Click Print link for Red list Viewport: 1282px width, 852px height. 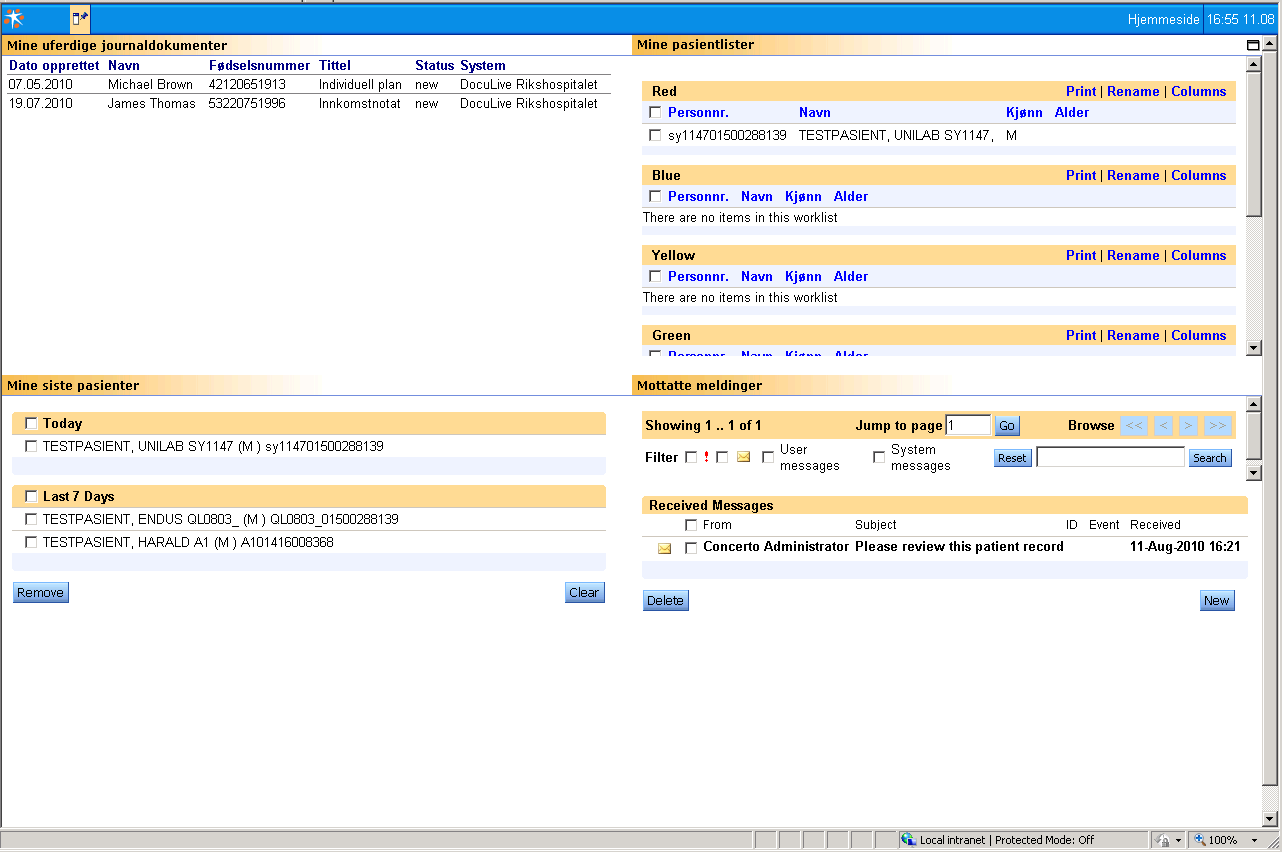[x=1081, y=91]
